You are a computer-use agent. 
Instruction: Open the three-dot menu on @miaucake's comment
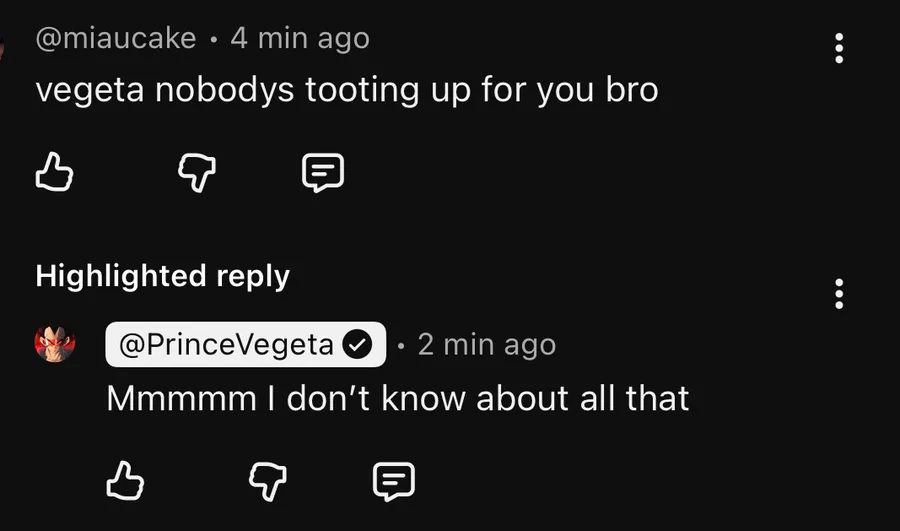838,47
